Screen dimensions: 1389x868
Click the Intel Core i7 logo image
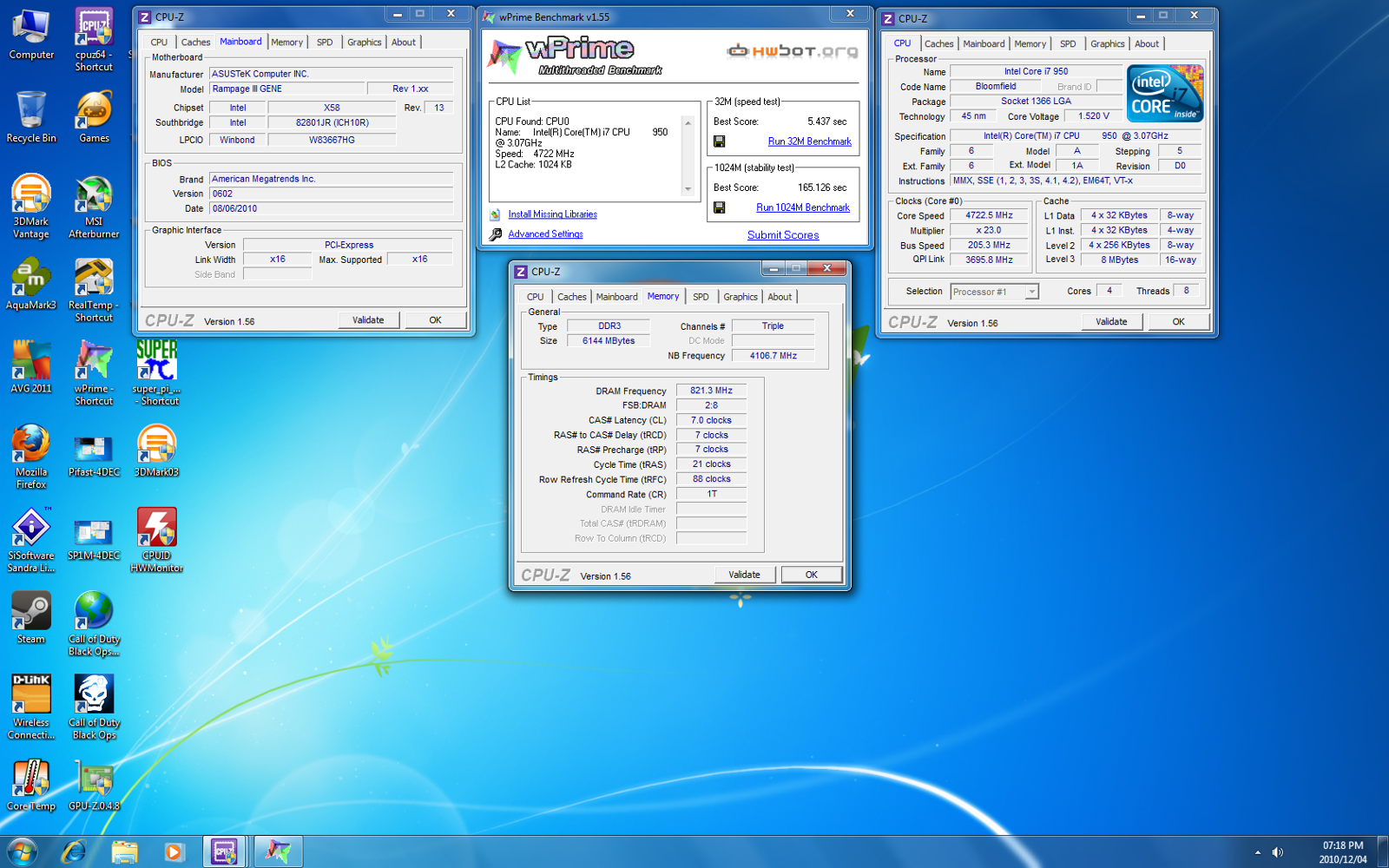[1164, 93]
